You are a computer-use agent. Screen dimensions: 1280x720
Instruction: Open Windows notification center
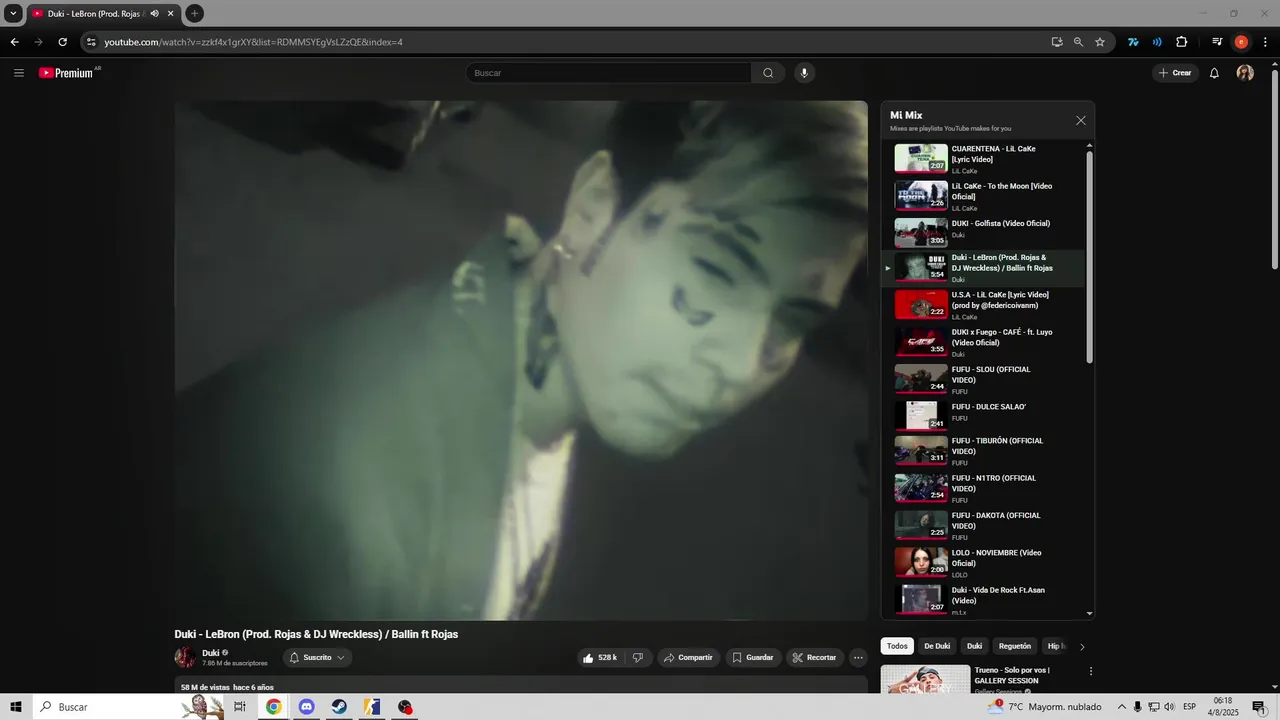1259,707
